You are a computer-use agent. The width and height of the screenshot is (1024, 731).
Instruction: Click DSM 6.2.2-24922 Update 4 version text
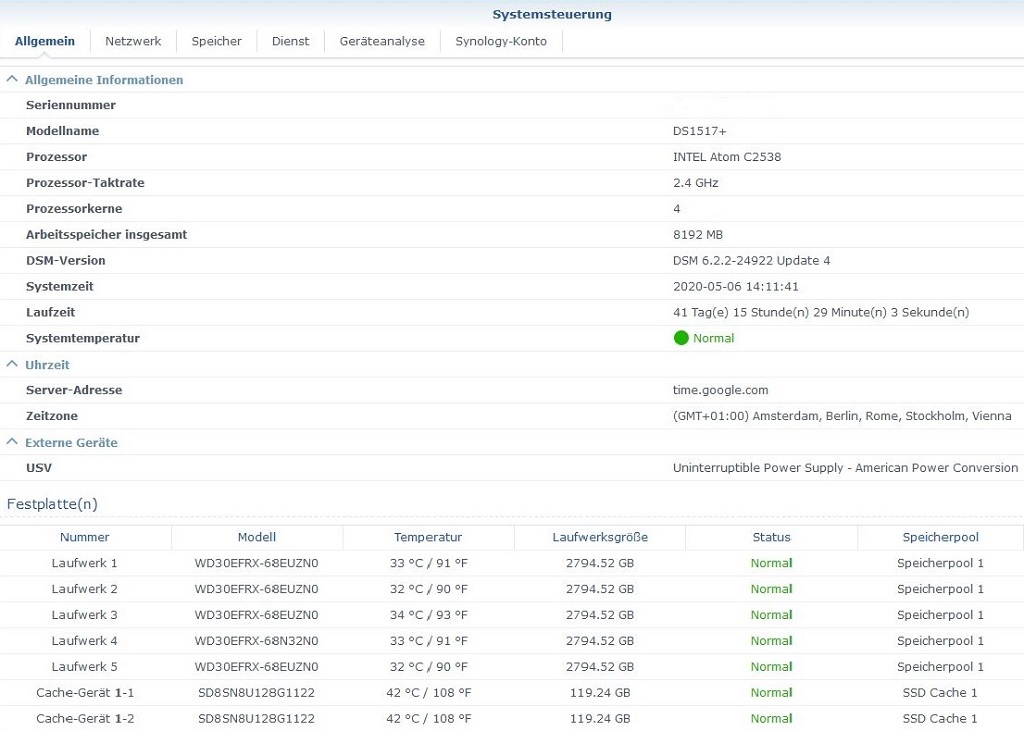(751, 260)
